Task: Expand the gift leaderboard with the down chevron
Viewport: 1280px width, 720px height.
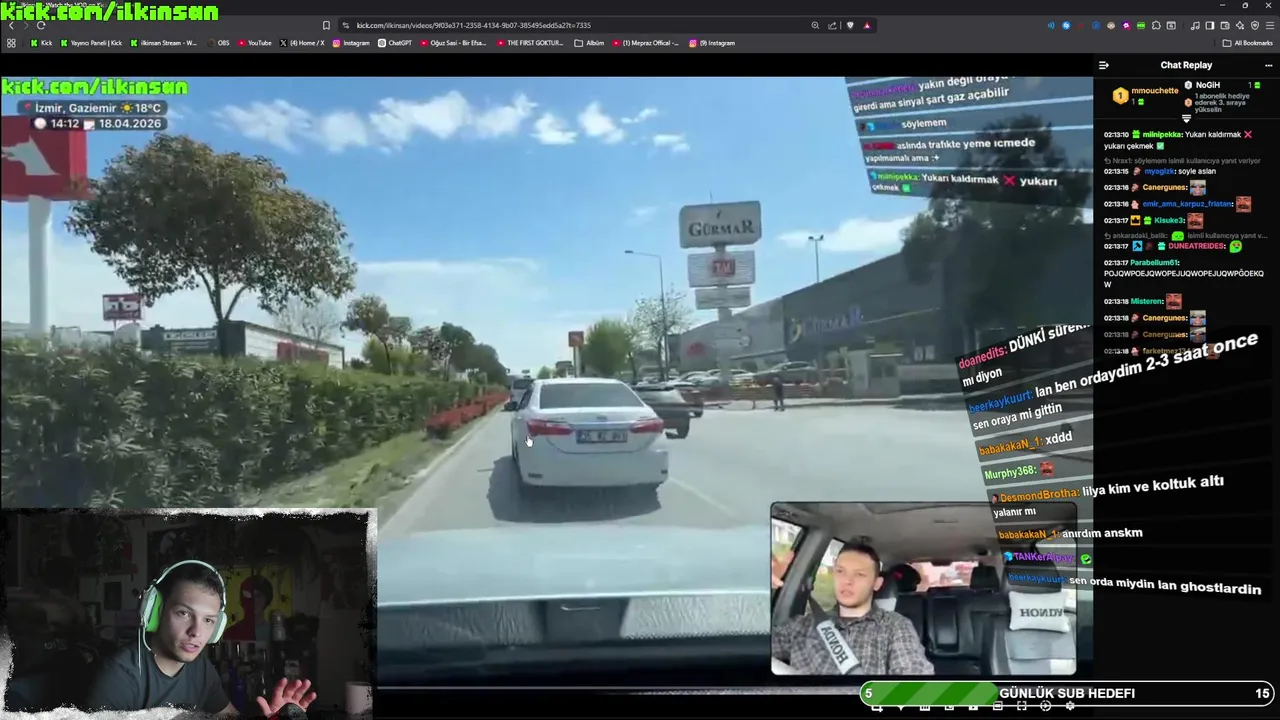Action: pyautogui.click(x=1187, y=120)
